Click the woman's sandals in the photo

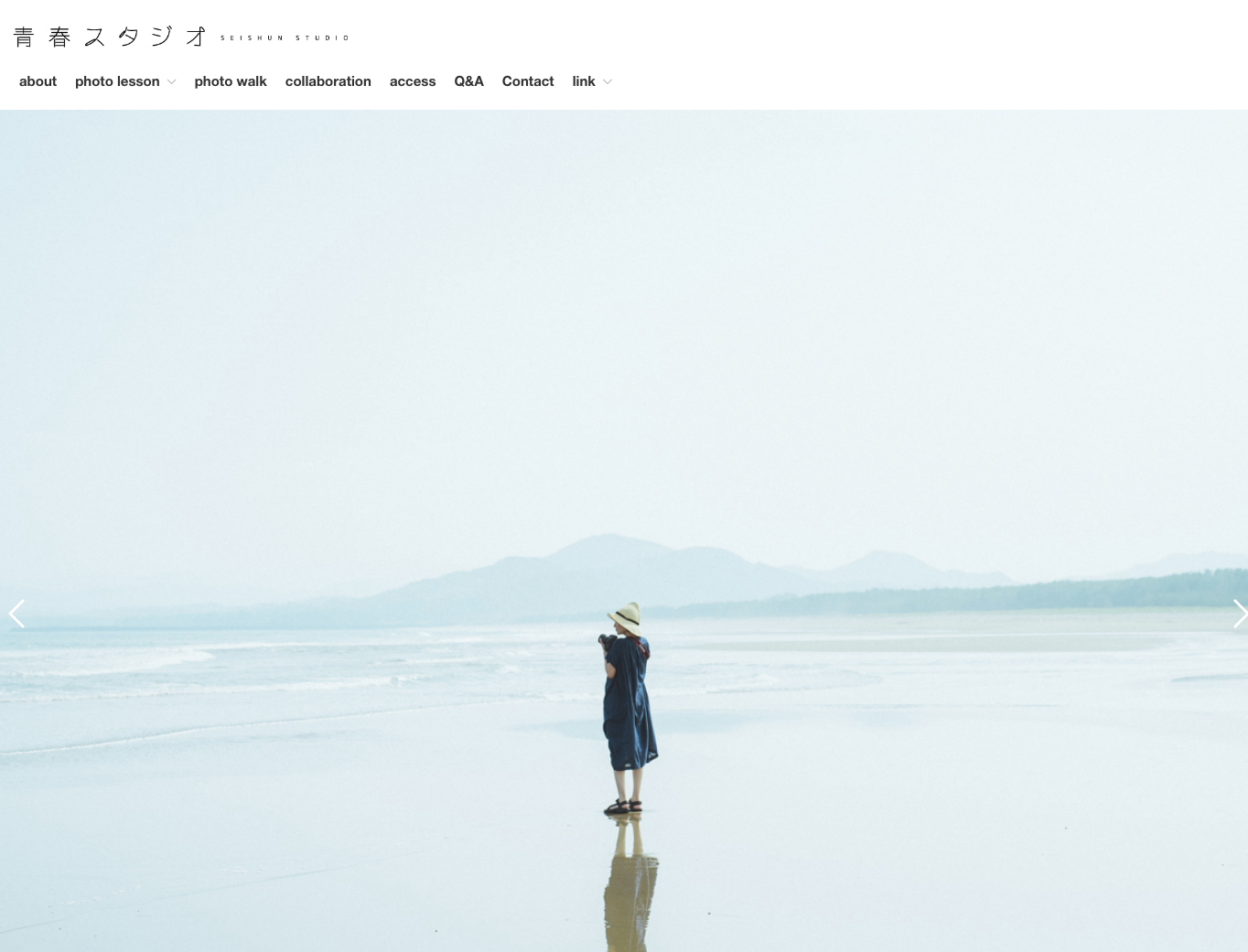[x=624, y=807]
